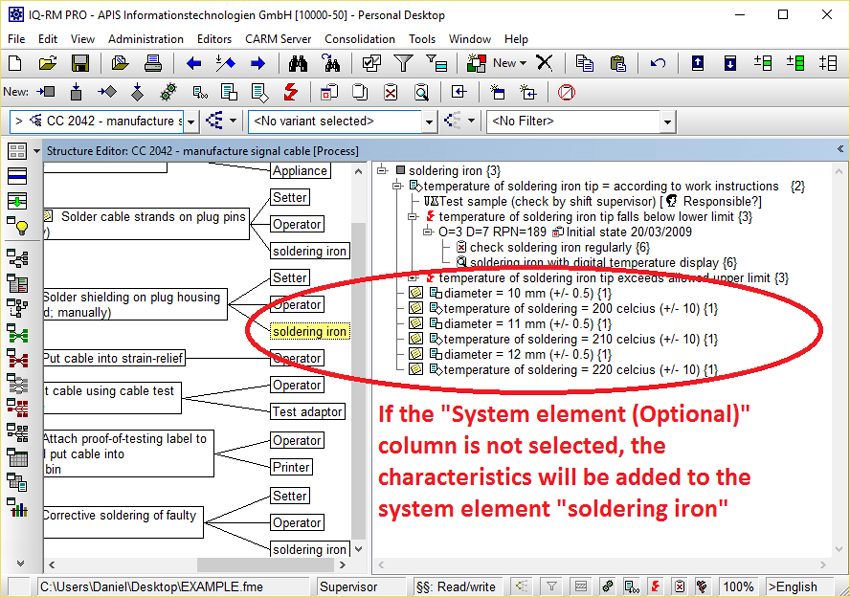The height and width of the screenshot is (597, 850).
Task: Undo with the curved blue arrow
Action: point(658,63)
